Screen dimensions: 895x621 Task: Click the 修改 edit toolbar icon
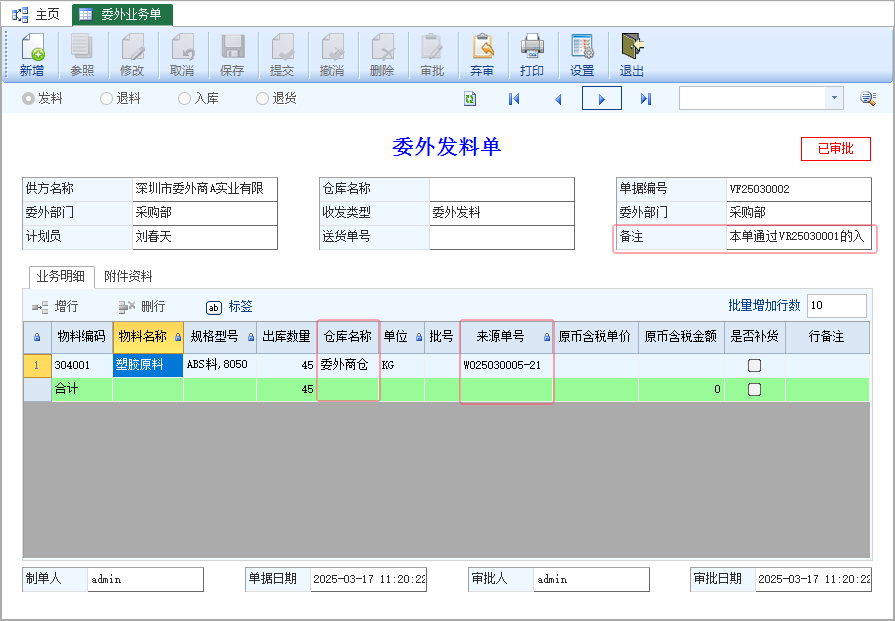[x=132, y=47]
